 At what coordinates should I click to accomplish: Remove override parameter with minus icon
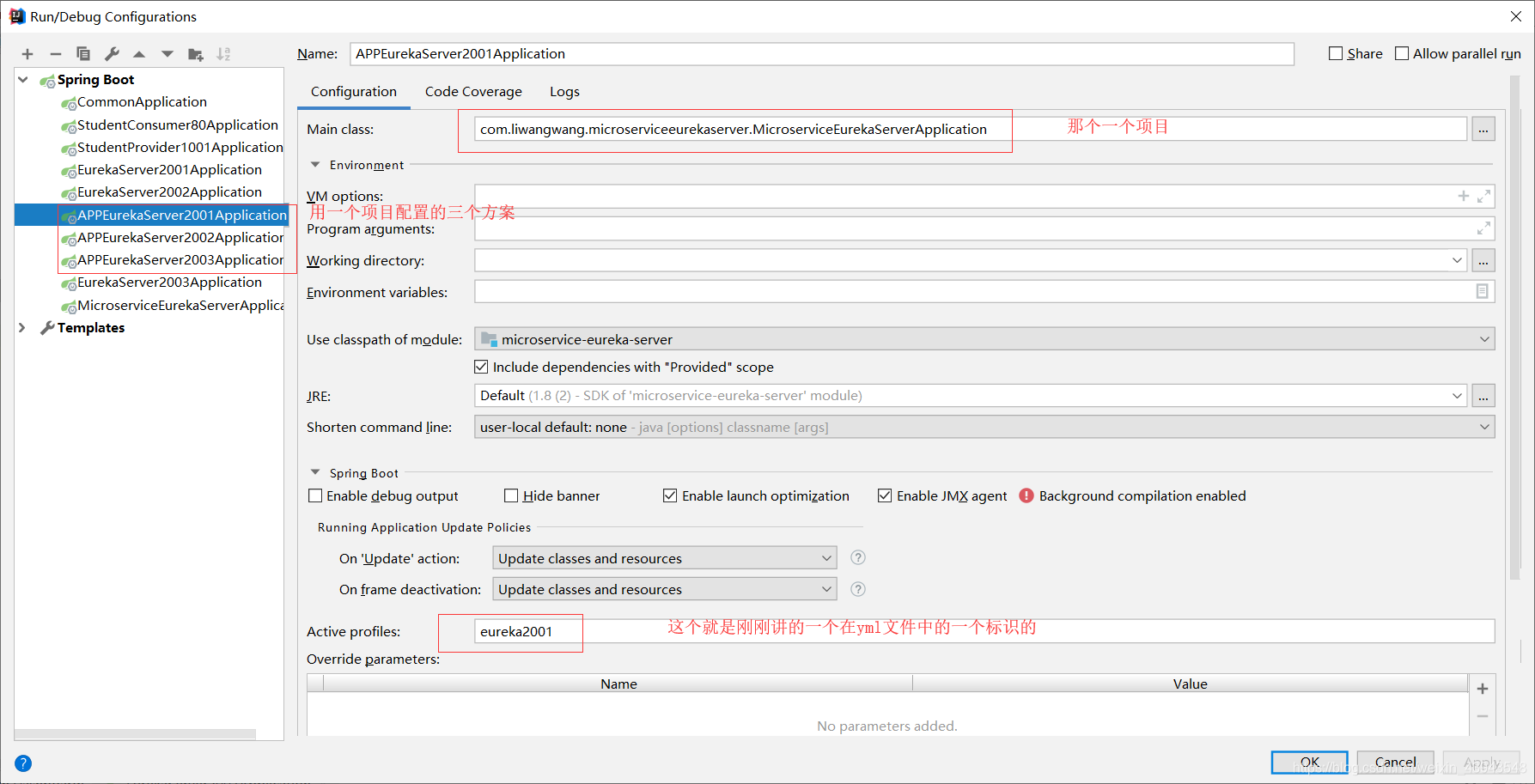point(1483,716)
